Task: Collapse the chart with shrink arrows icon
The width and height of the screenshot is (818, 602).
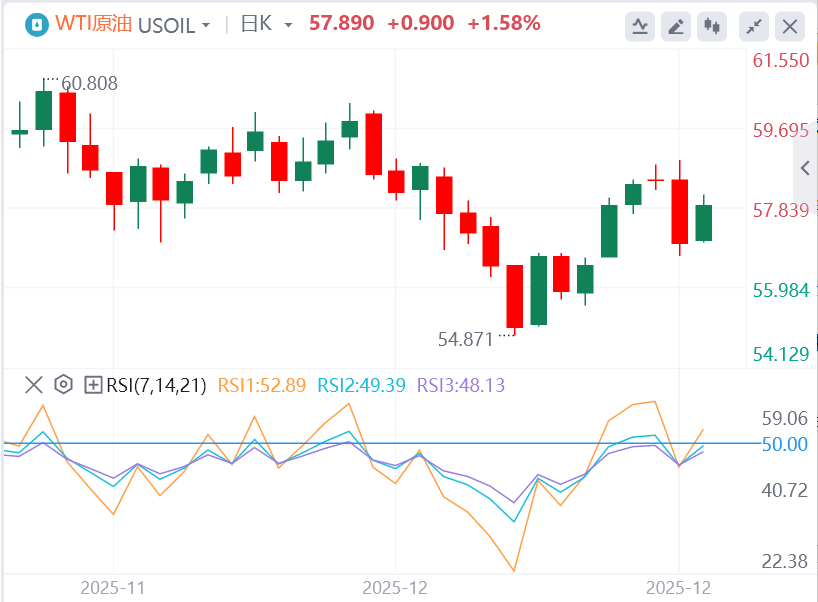Action: point(756,25)
